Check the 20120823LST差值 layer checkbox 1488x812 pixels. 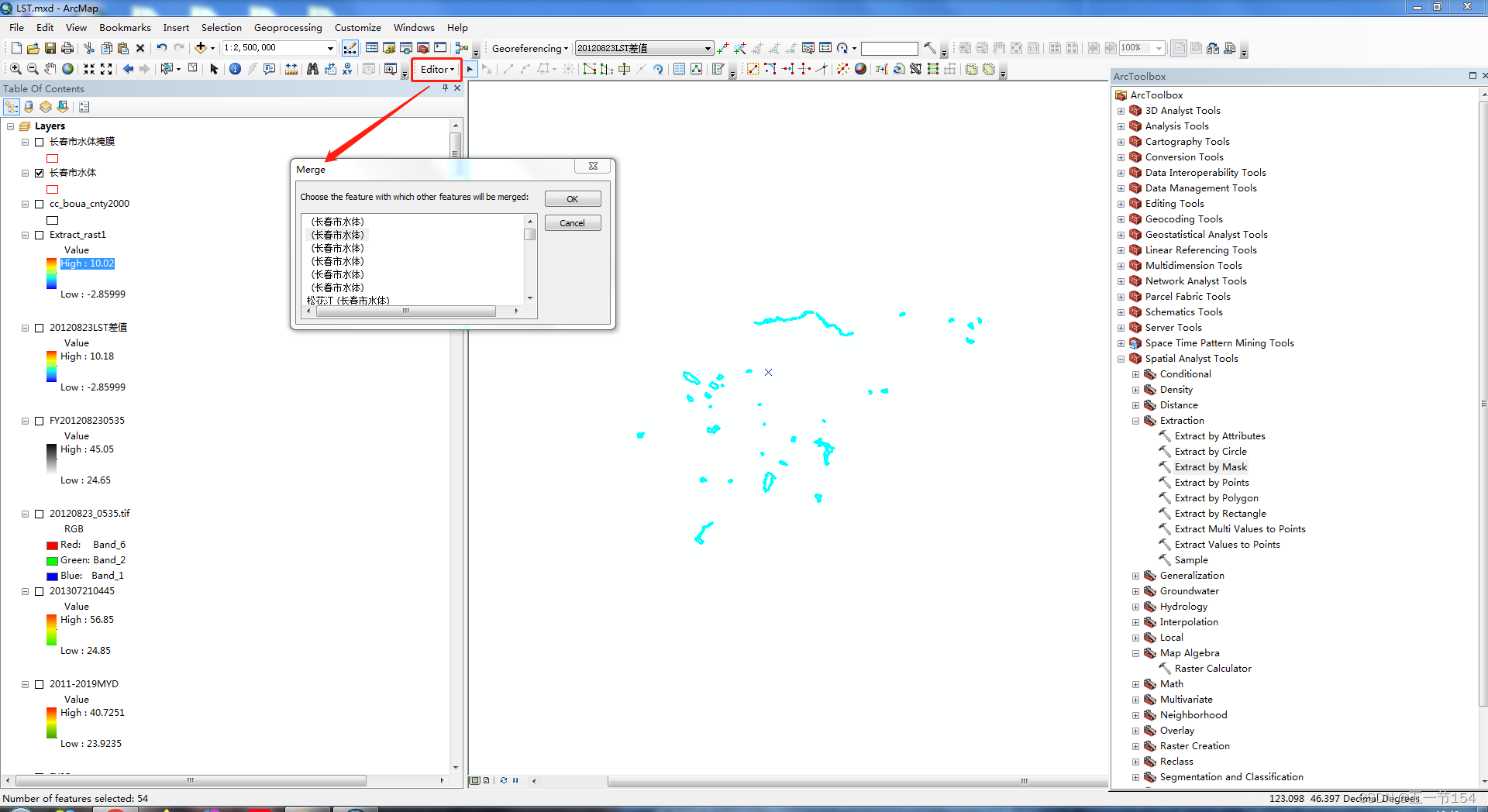pyautogui.click(x=39, y=328)
